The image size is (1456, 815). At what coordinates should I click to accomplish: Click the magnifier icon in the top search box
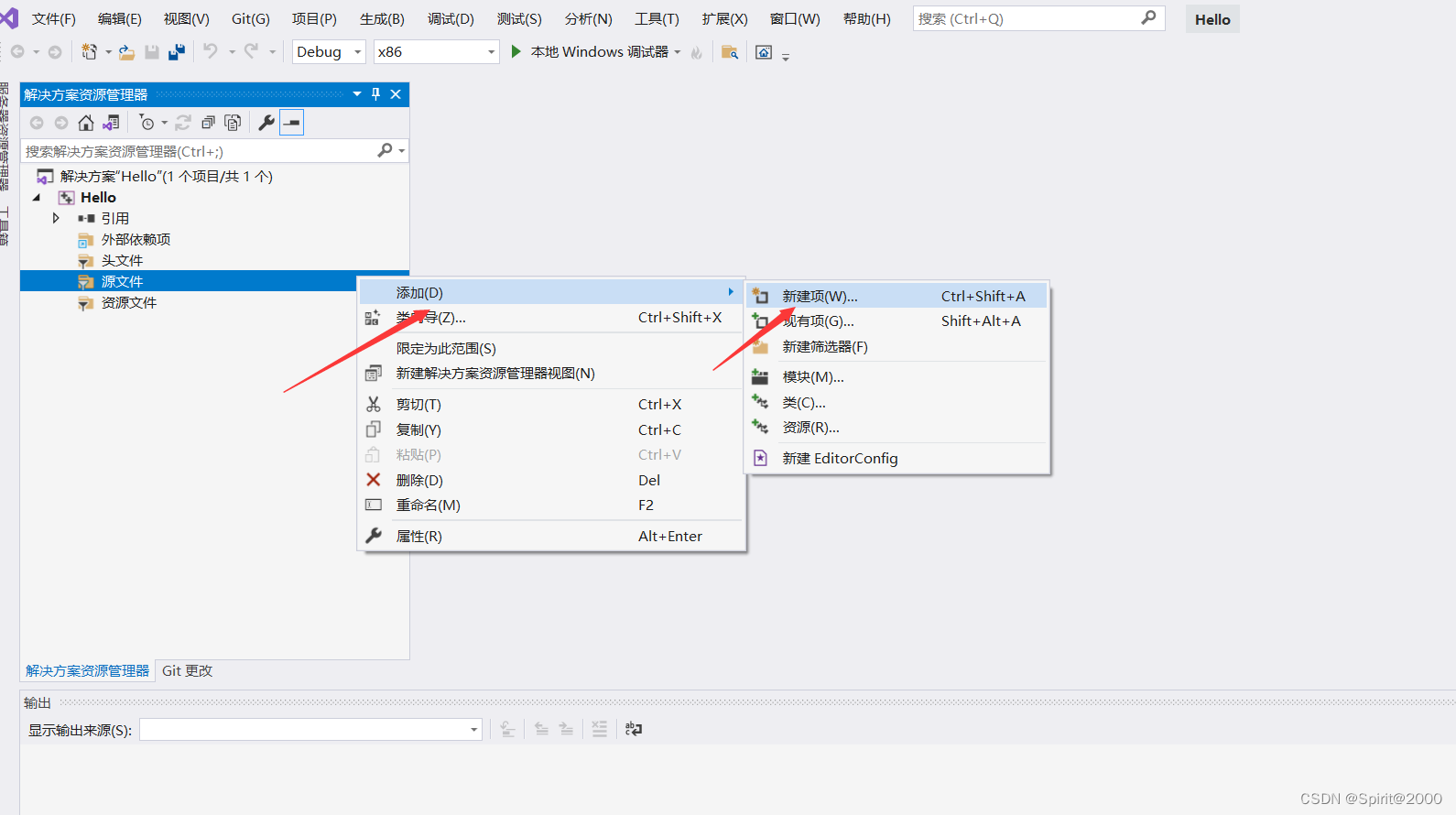[1148, 17]
